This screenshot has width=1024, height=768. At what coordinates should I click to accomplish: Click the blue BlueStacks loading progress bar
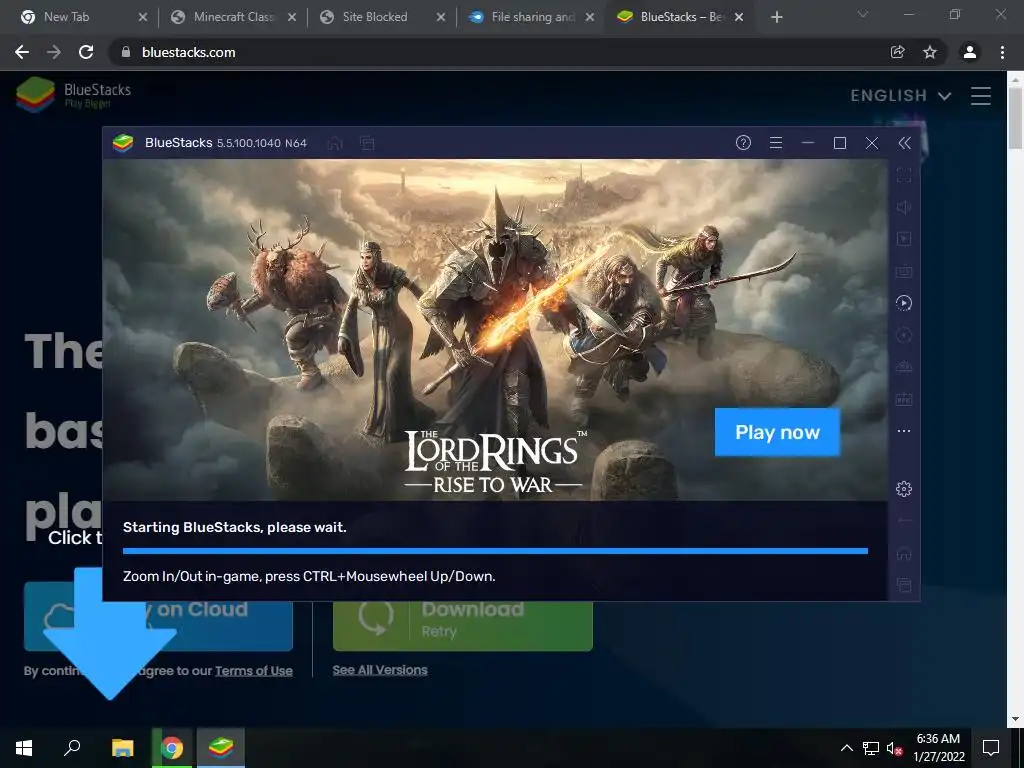(x=495, y=551)
